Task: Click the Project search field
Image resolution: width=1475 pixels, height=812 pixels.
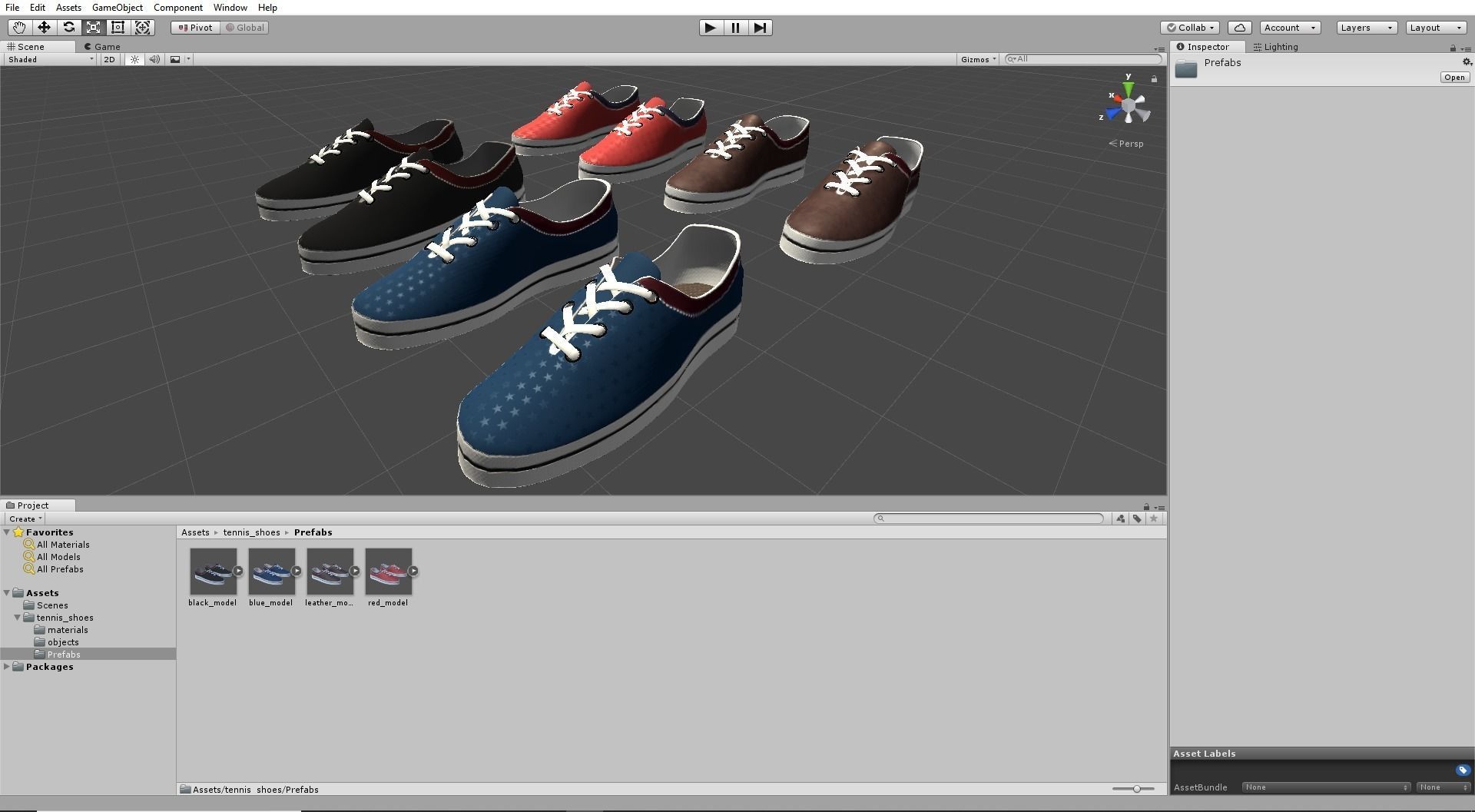Action: coord(989,519)
